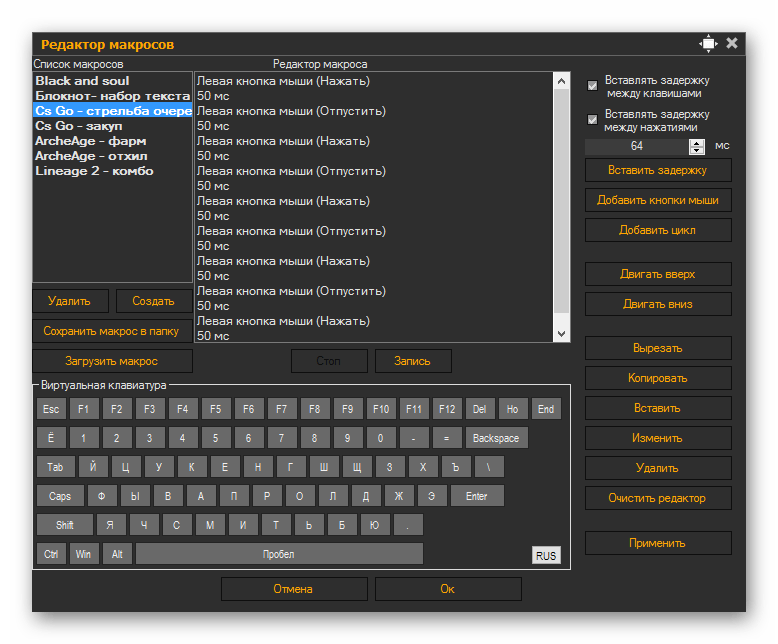The height and width of the screenshot is (644, 778).
Task: Select first line Левая кнопка мыши (Нажать)
Action: [374, 81]
